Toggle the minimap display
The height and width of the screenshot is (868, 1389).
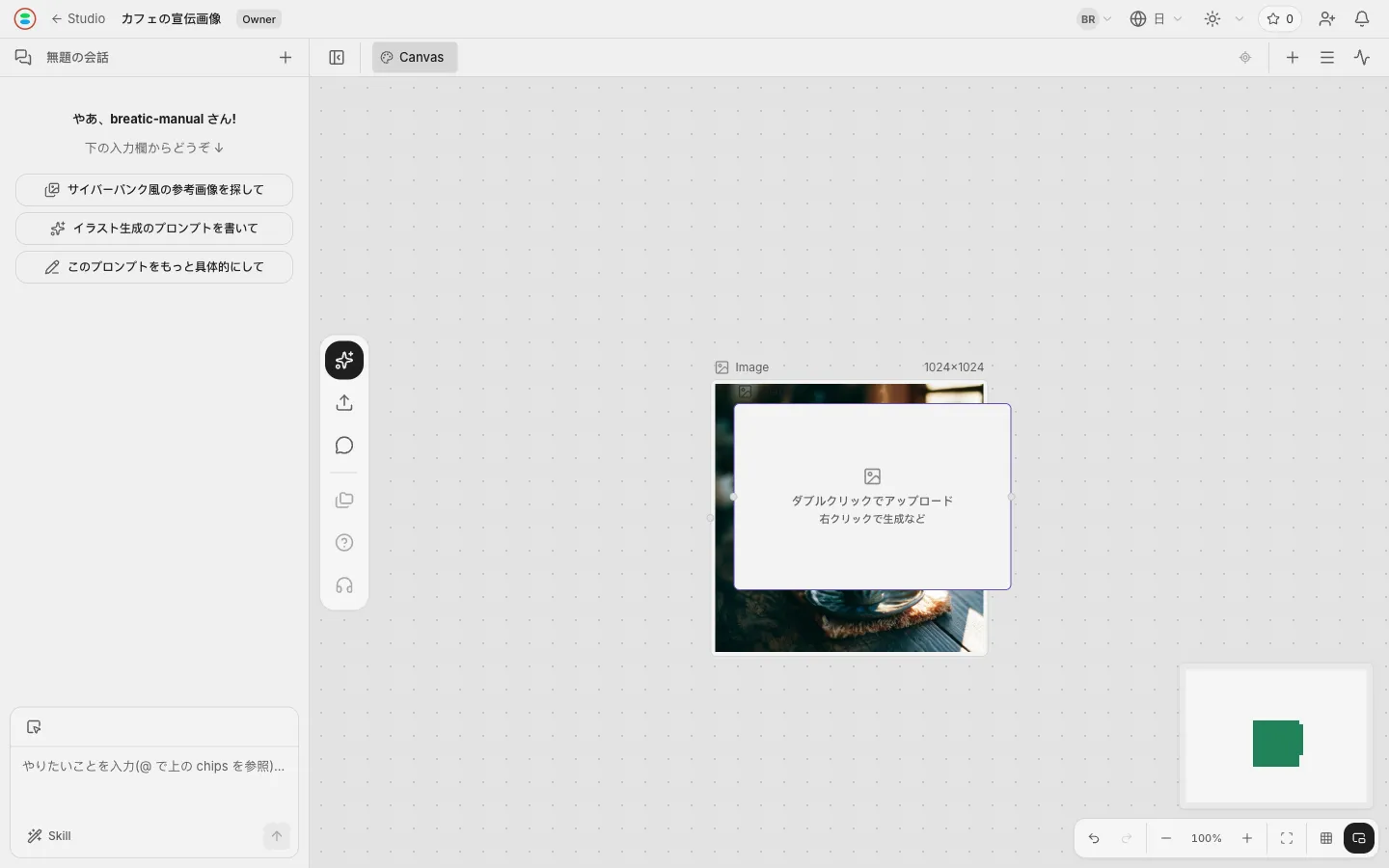[1359, 838]
